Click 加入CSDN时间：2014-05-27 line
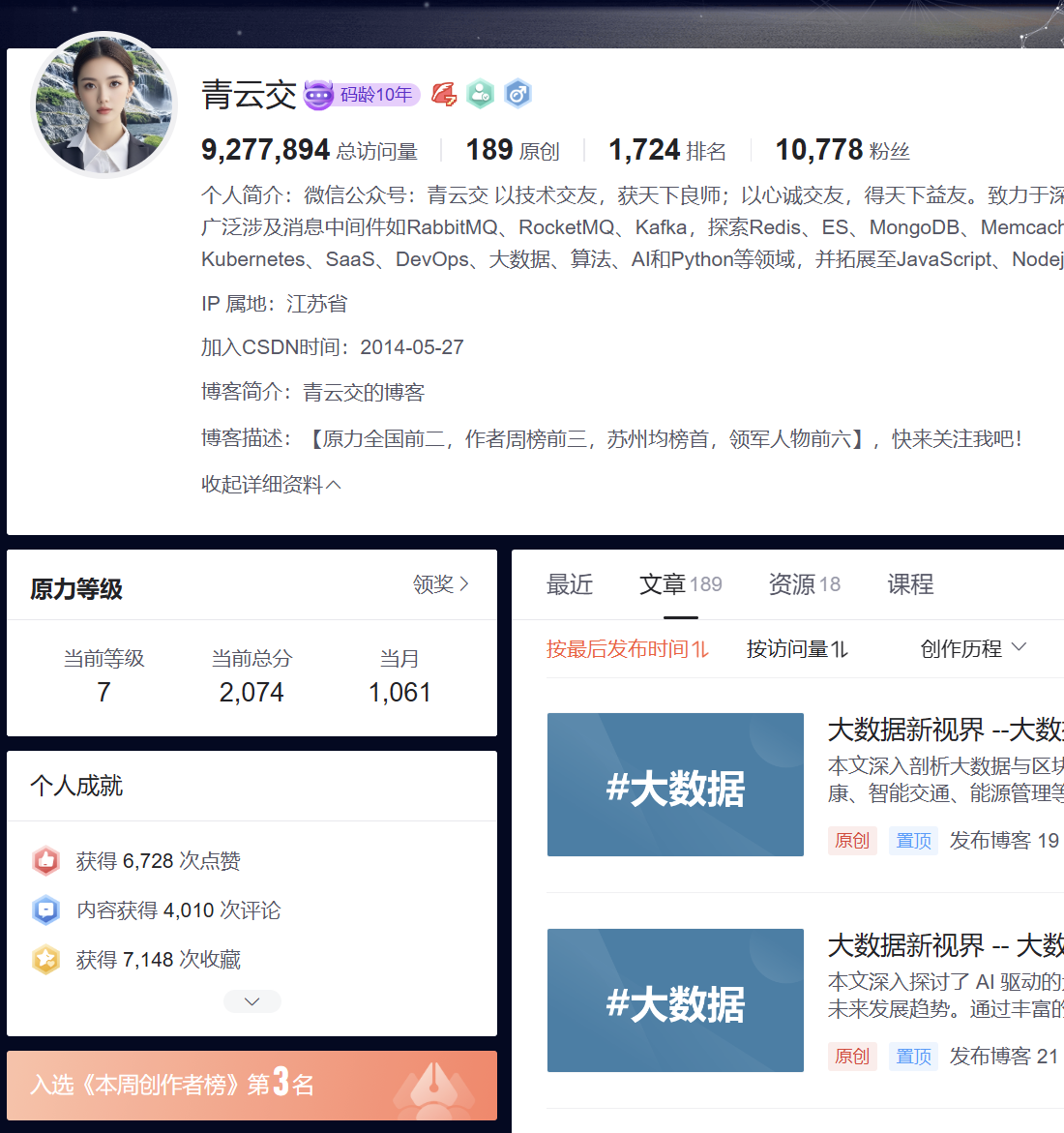 click(x=333, y=347)
